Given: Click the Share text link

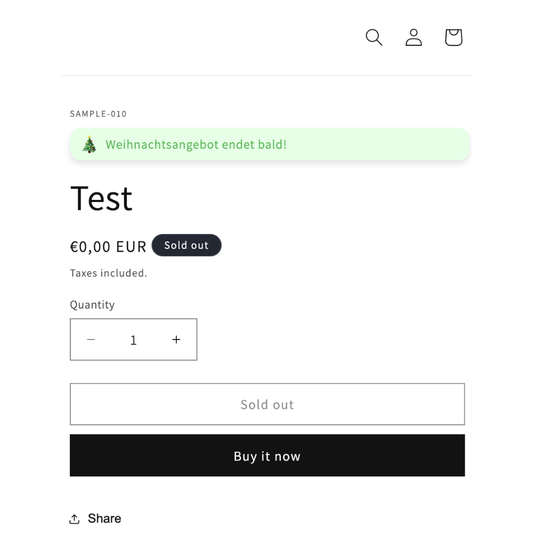Looking at the screenshot, I should tap(104, 518).
